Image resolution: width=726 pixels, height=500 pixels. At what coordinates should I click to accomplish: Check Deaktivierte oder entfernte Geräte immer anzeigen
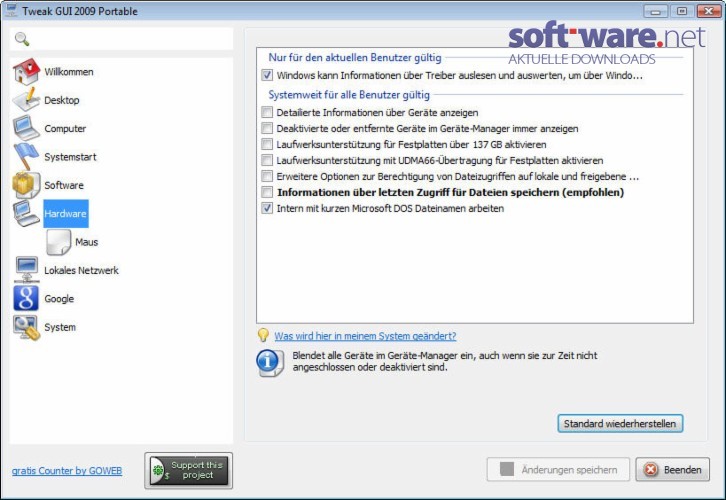tap(267, 128)
